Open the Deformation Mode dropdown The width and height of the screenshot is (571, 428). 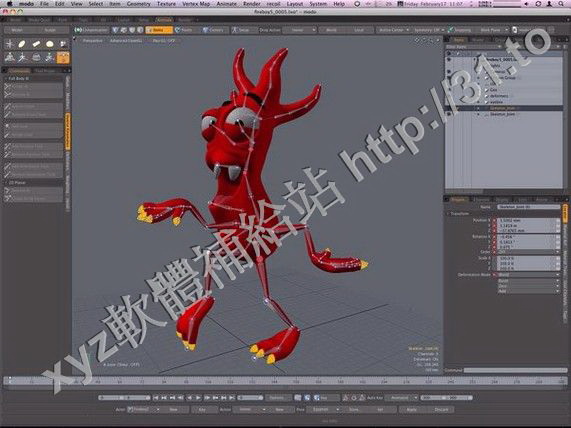click(528, 275)
